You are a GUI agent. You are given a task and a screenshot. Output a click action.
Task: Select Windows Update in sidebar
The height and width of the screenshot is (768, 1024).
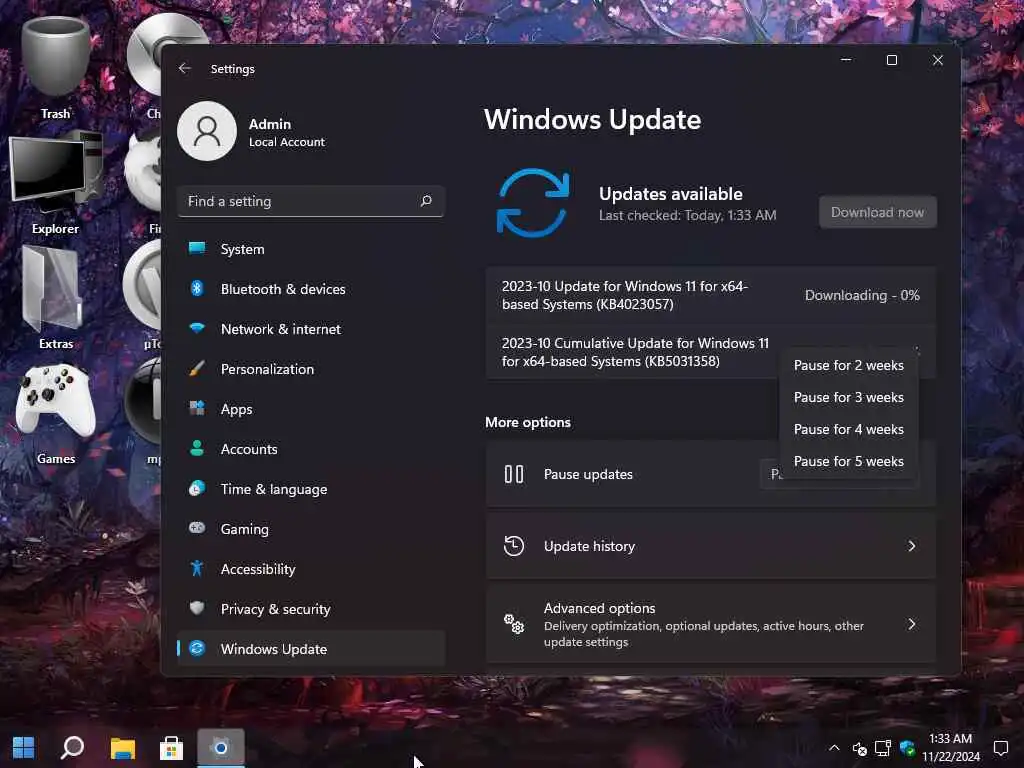(x=311, y=649)
